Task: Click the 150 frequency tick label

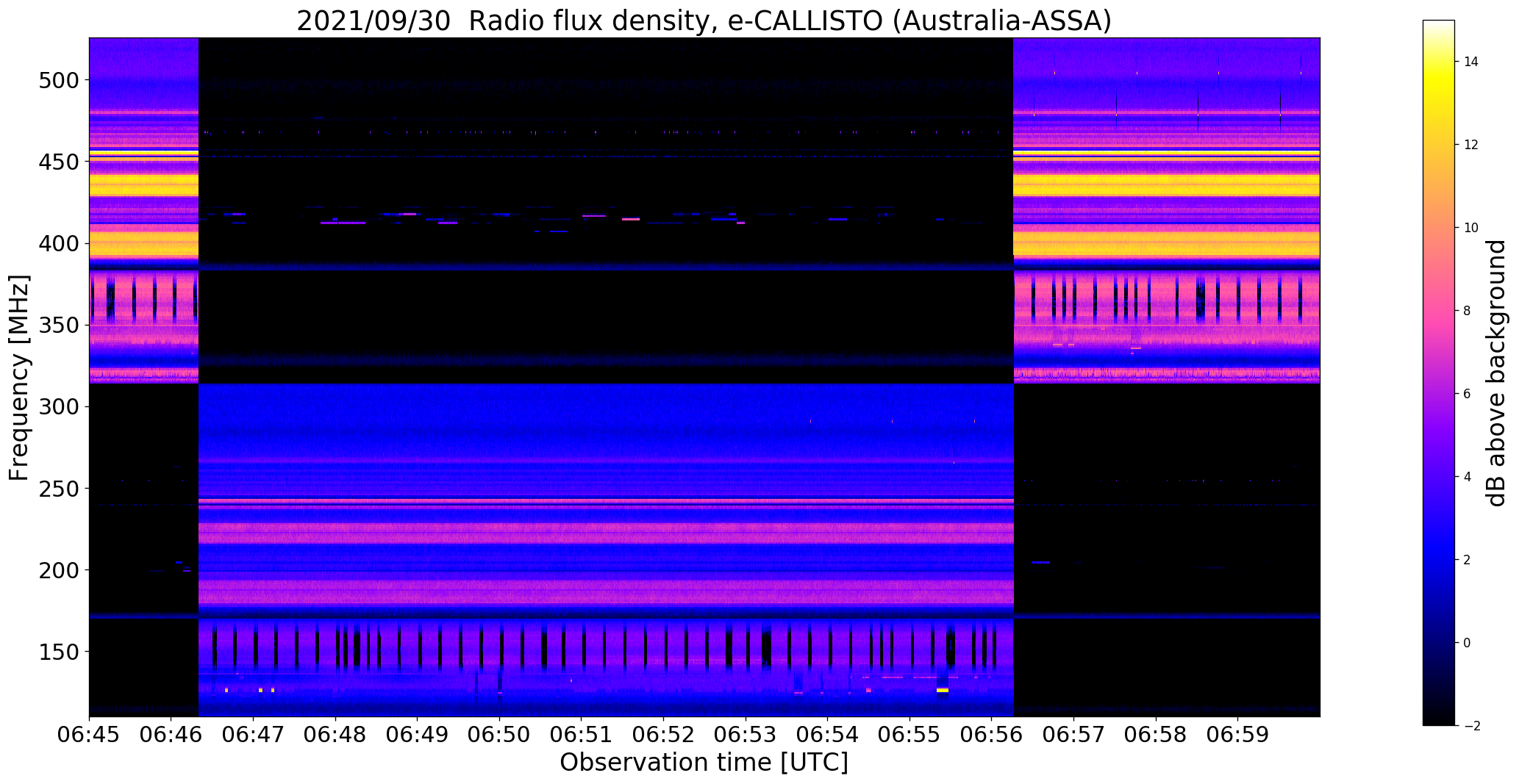Action: pyautogui.click(x=57, y=652)
